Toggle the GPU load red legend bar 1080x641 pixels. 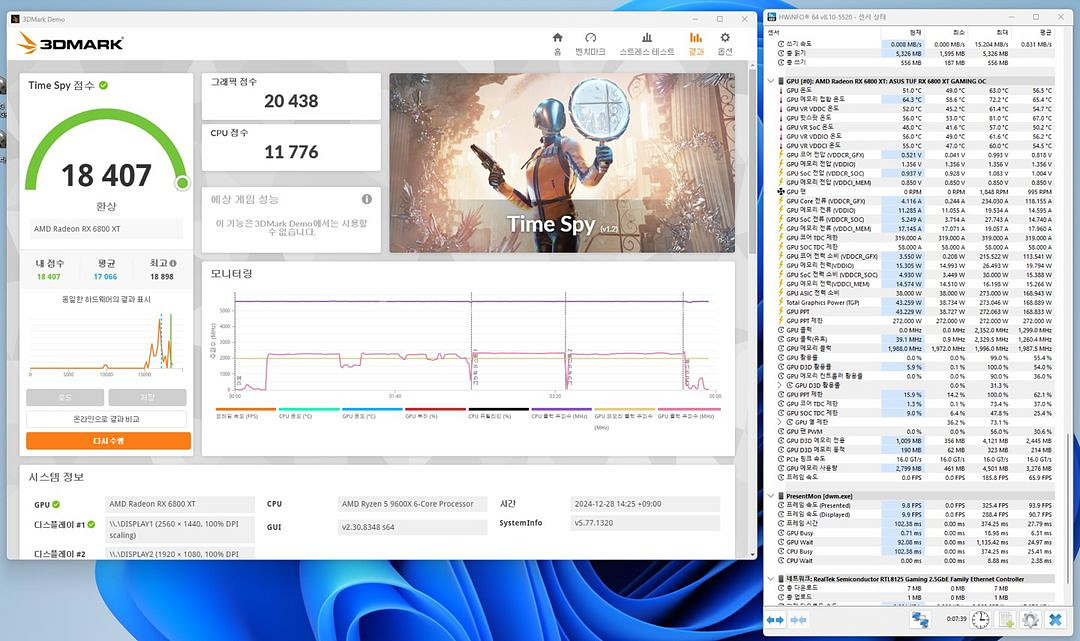[435, 409]
